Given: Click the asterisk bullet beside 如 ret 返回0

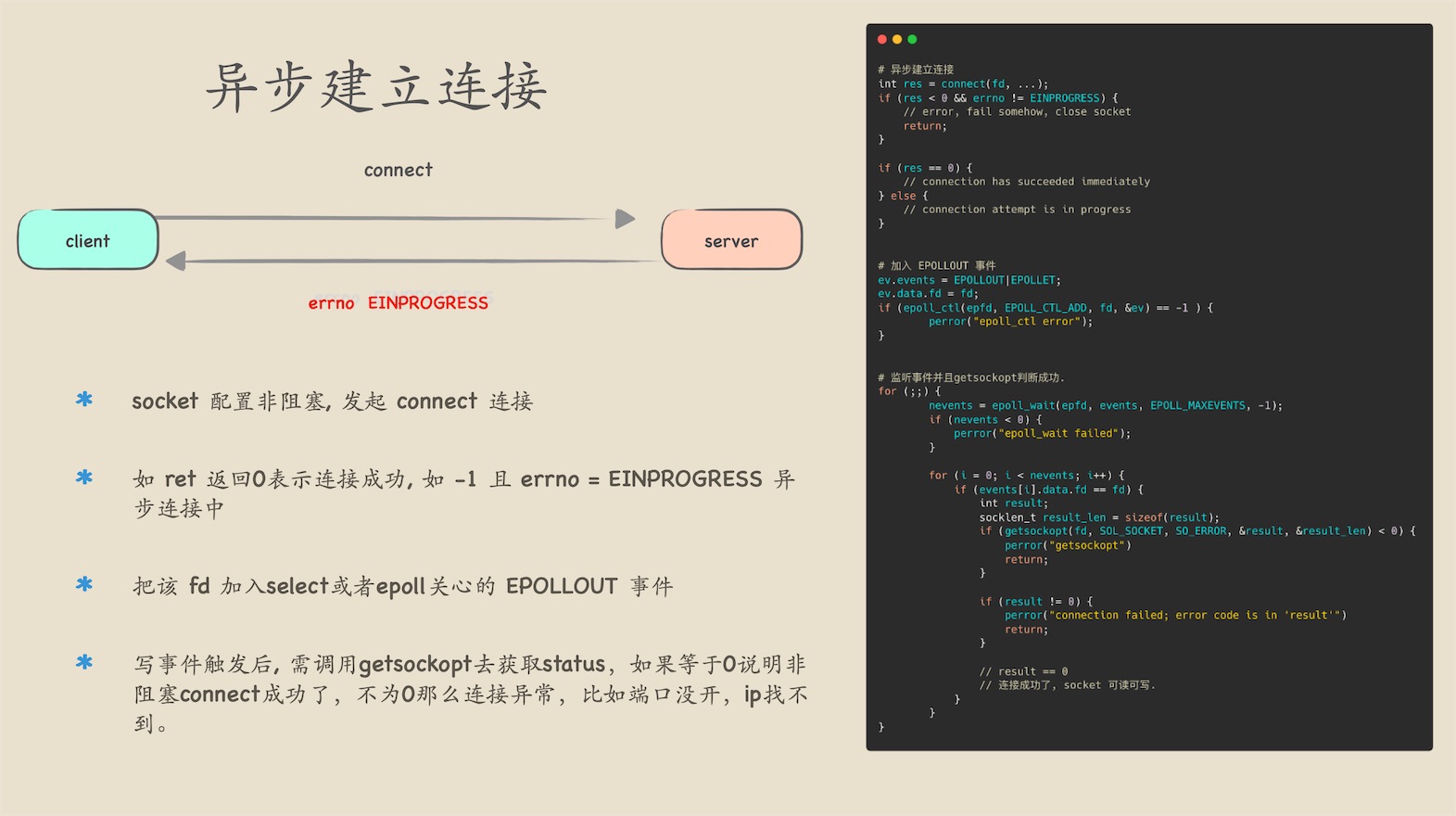Looking at the screenshot, I should pos(84,478).
